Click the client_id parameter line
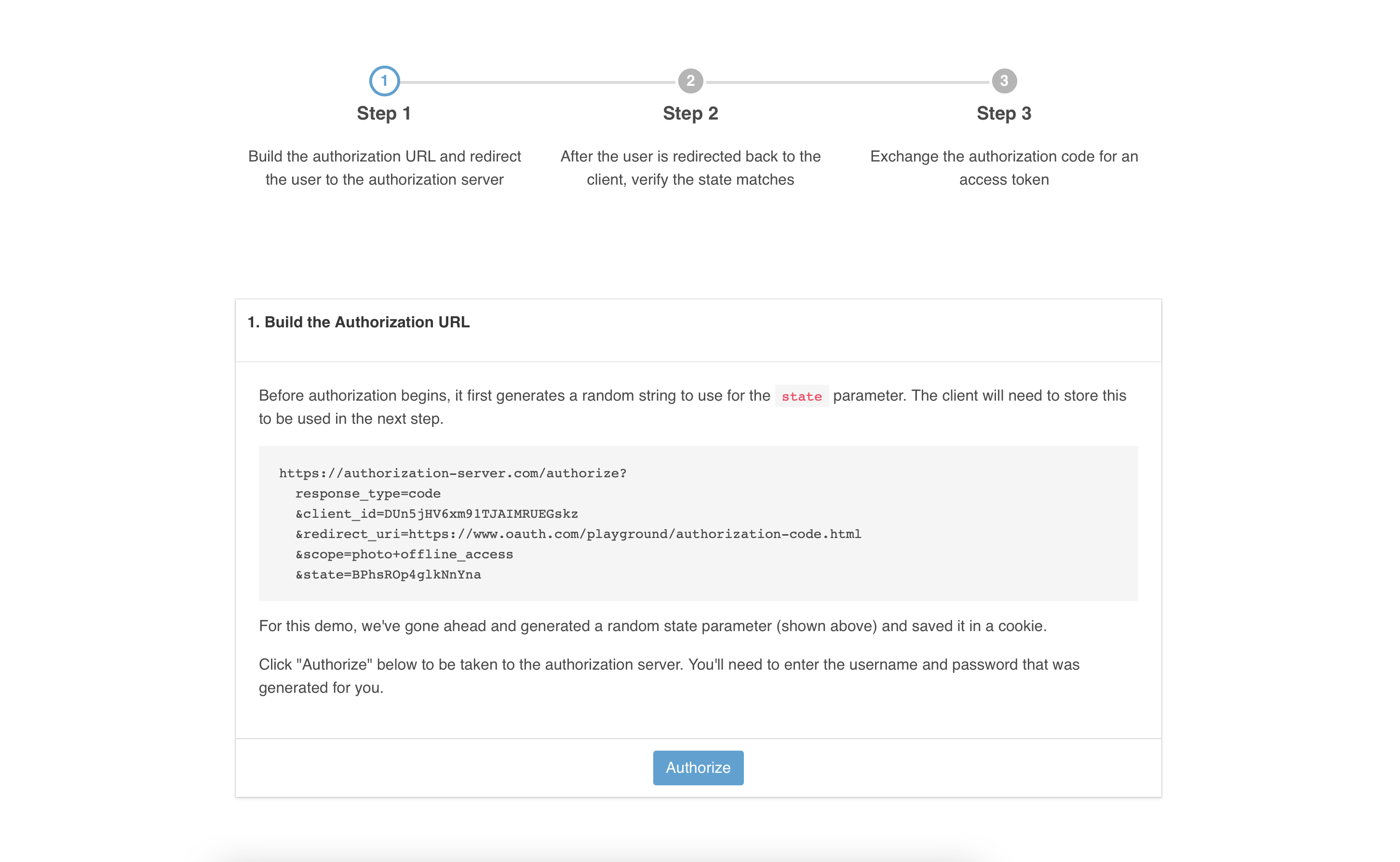 pos(437,513)
